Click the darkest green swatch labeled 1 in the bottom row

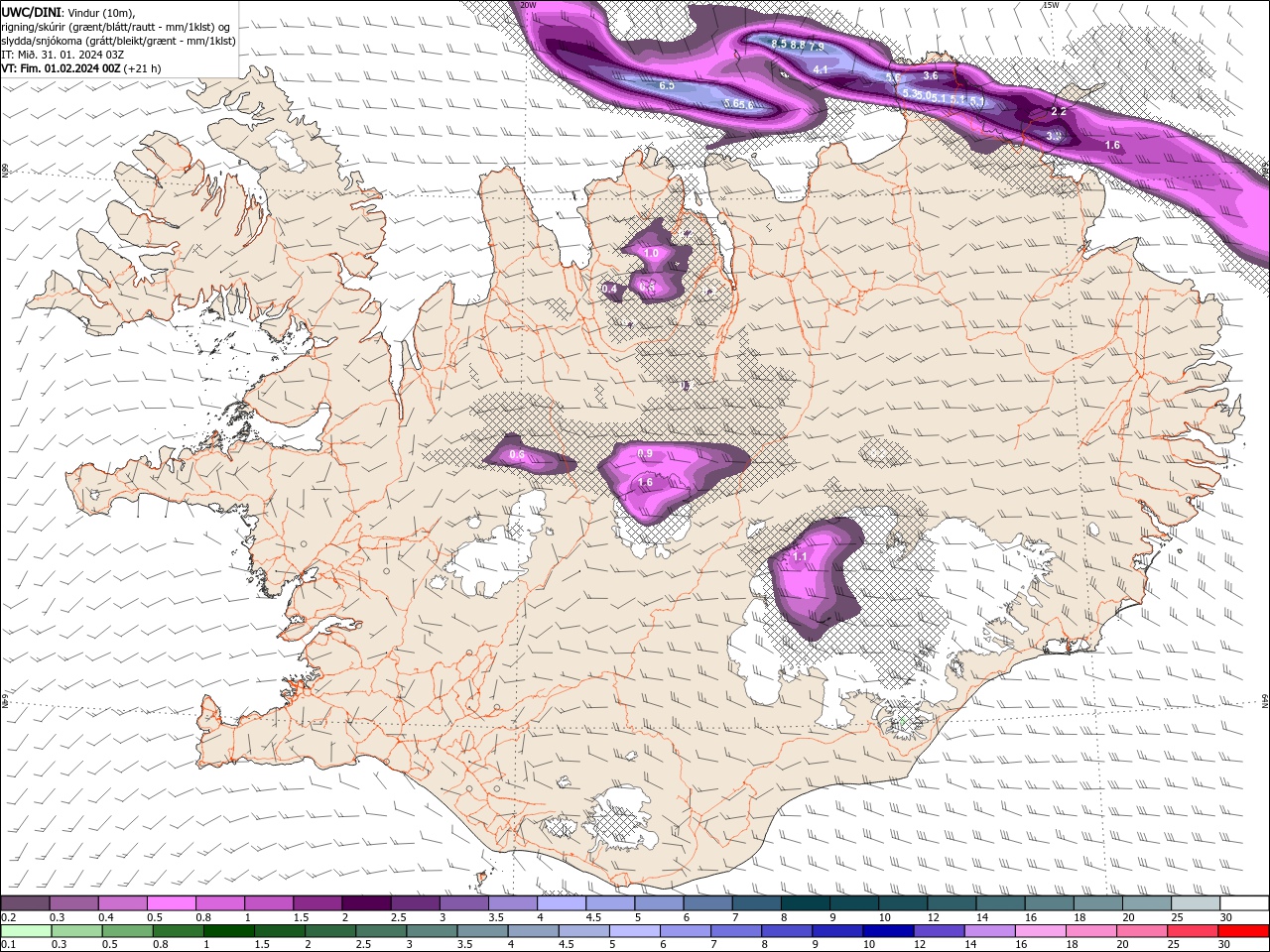[x=228, y=931]
